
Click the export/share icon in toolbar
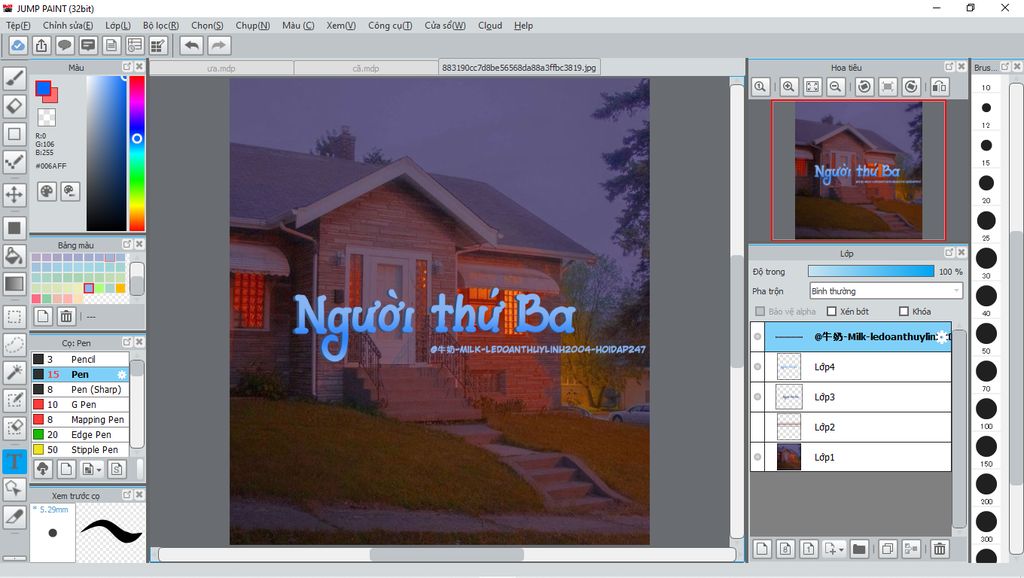click(41, 45)
